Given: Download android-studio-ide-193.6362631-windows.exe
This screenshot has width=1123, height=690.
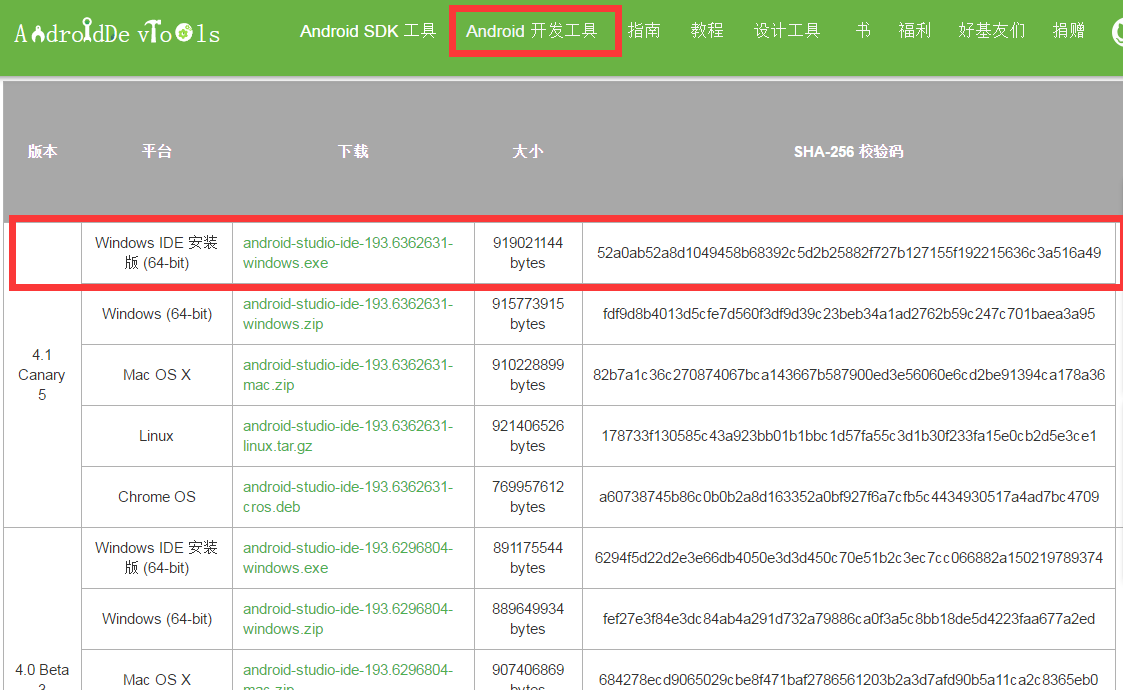Looking at the screenshot, I should [348, 253].
